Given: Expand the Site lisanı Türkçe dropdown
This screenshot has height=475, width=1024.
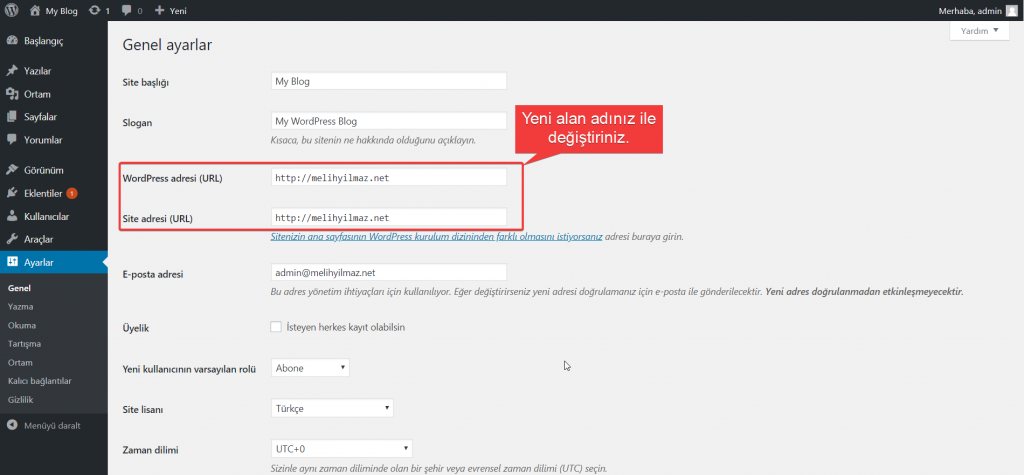Looking at the screenshot, I should 332,409.
